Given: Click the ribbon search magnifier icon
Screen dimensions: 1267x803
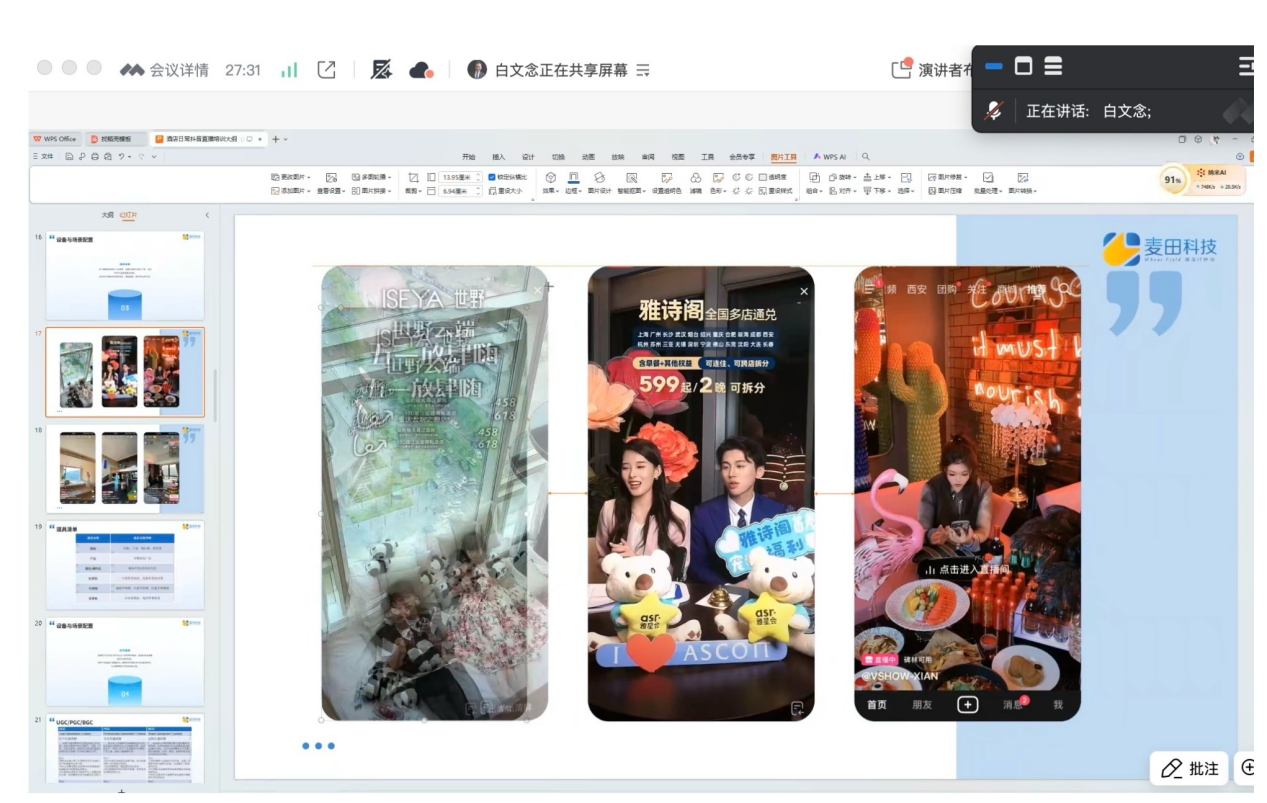Looking at the screenshot, I should [x=866, y=156].
